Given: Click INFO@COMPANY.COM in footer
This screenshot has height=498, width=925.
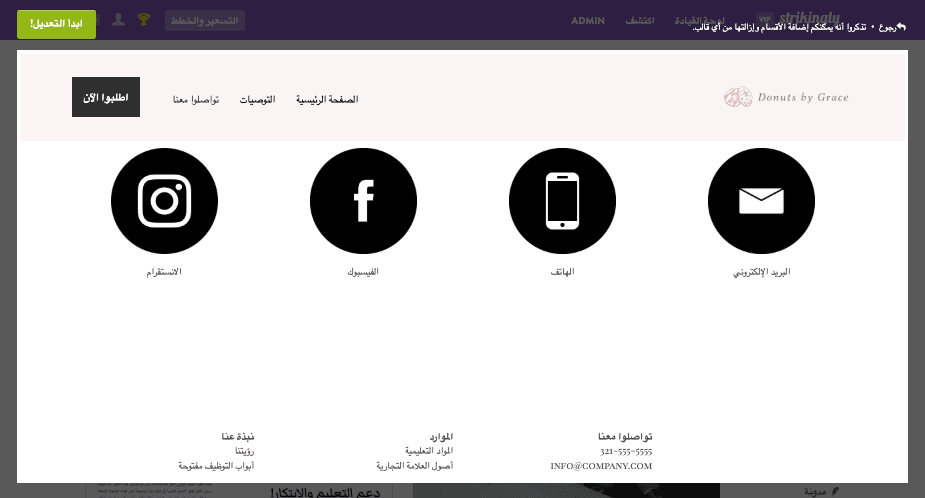Looking at the screenshot, I should coord(601,466).
